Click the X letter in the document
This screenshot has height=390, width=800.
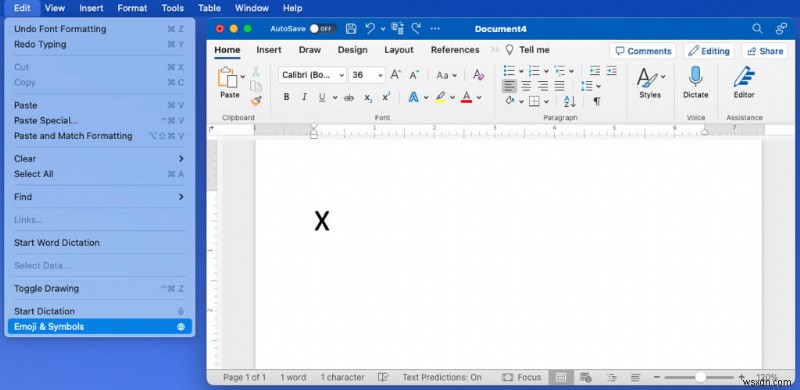tap(322, 221)
